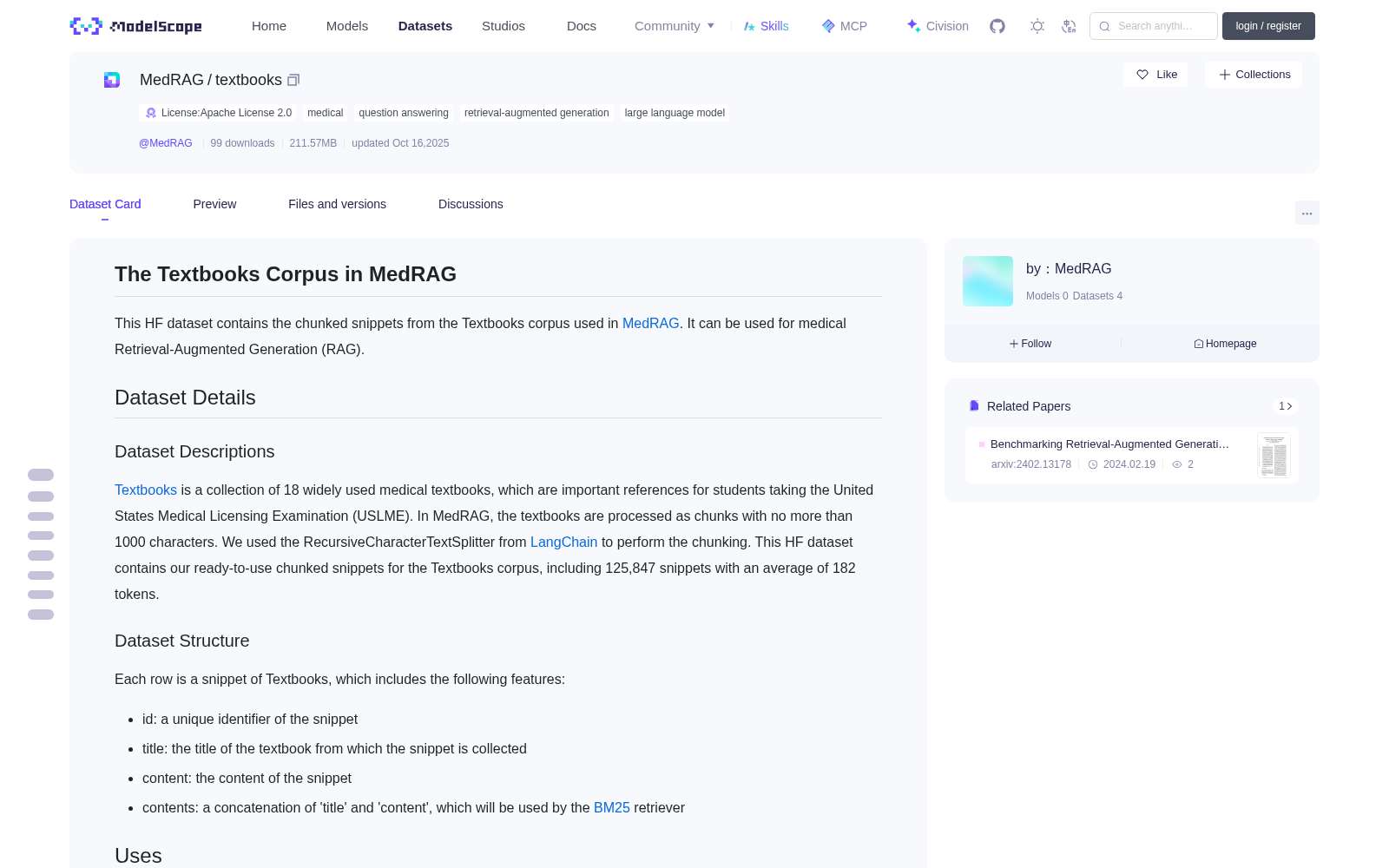Switch to the Preview tab
1389x868 pixels.
214,204
